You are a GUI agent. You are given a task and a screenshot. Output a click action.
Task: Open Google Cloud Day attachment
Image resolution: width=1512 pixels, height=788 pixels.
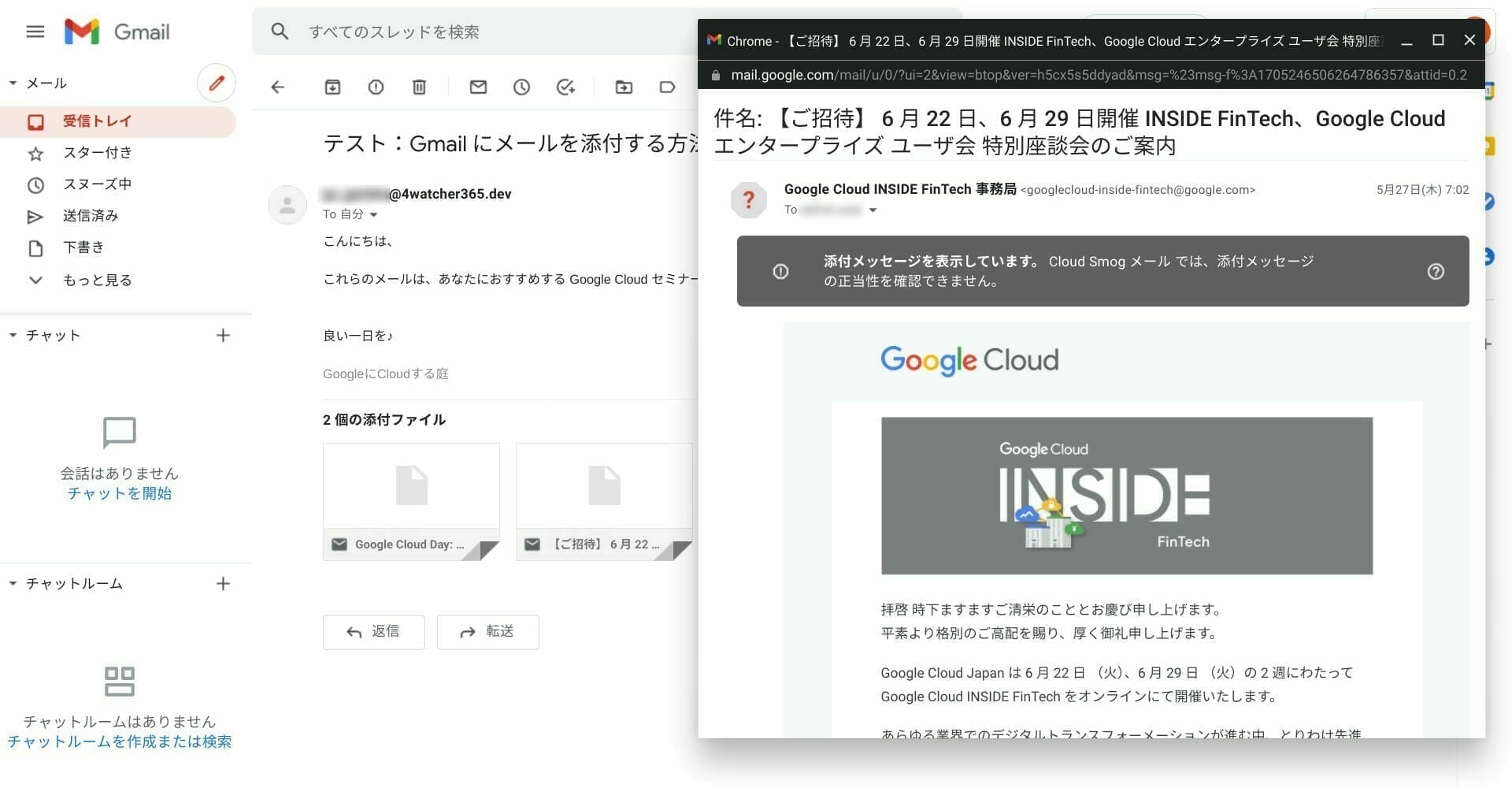411,502
